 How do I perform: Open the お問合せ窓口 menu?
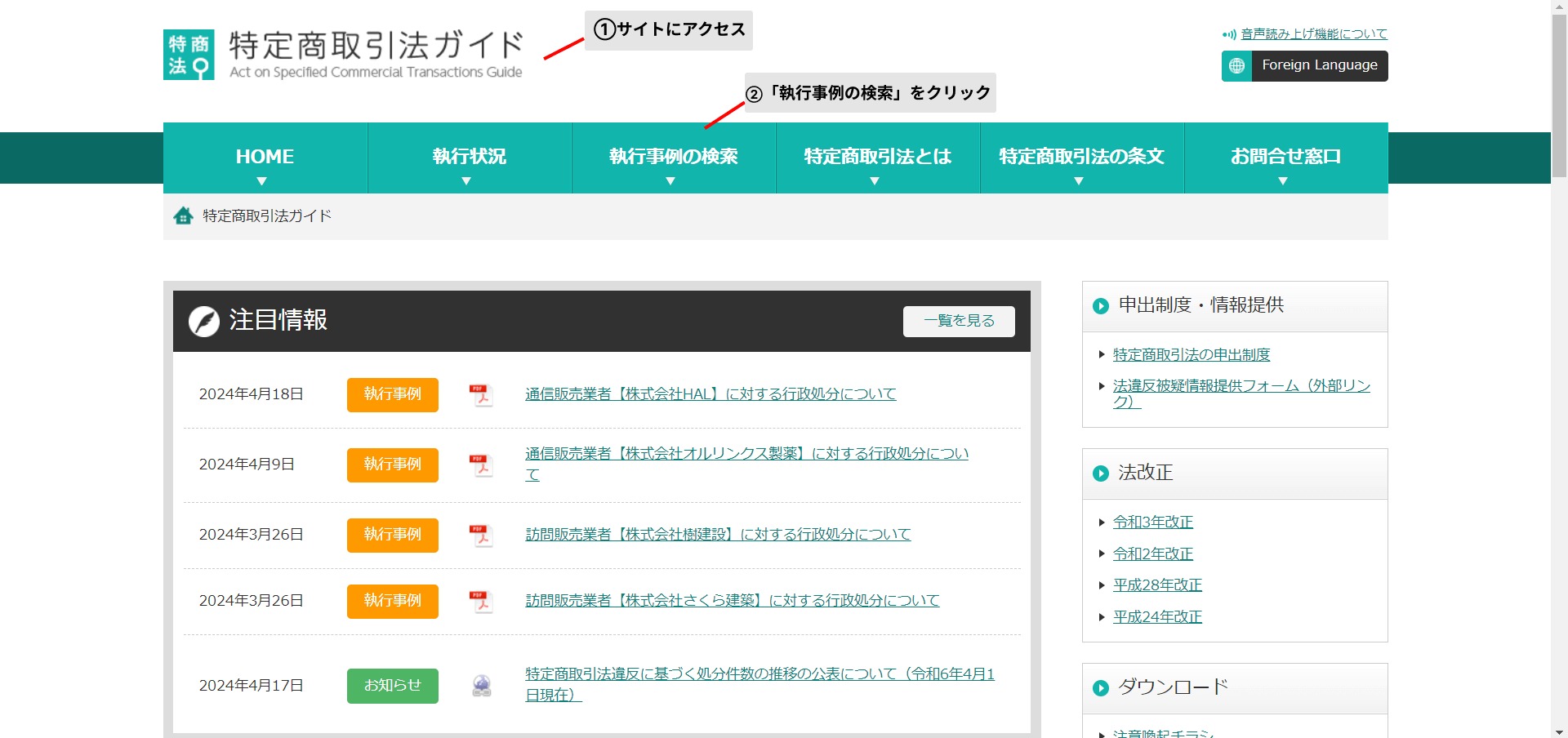click(x=1286, y=158)
